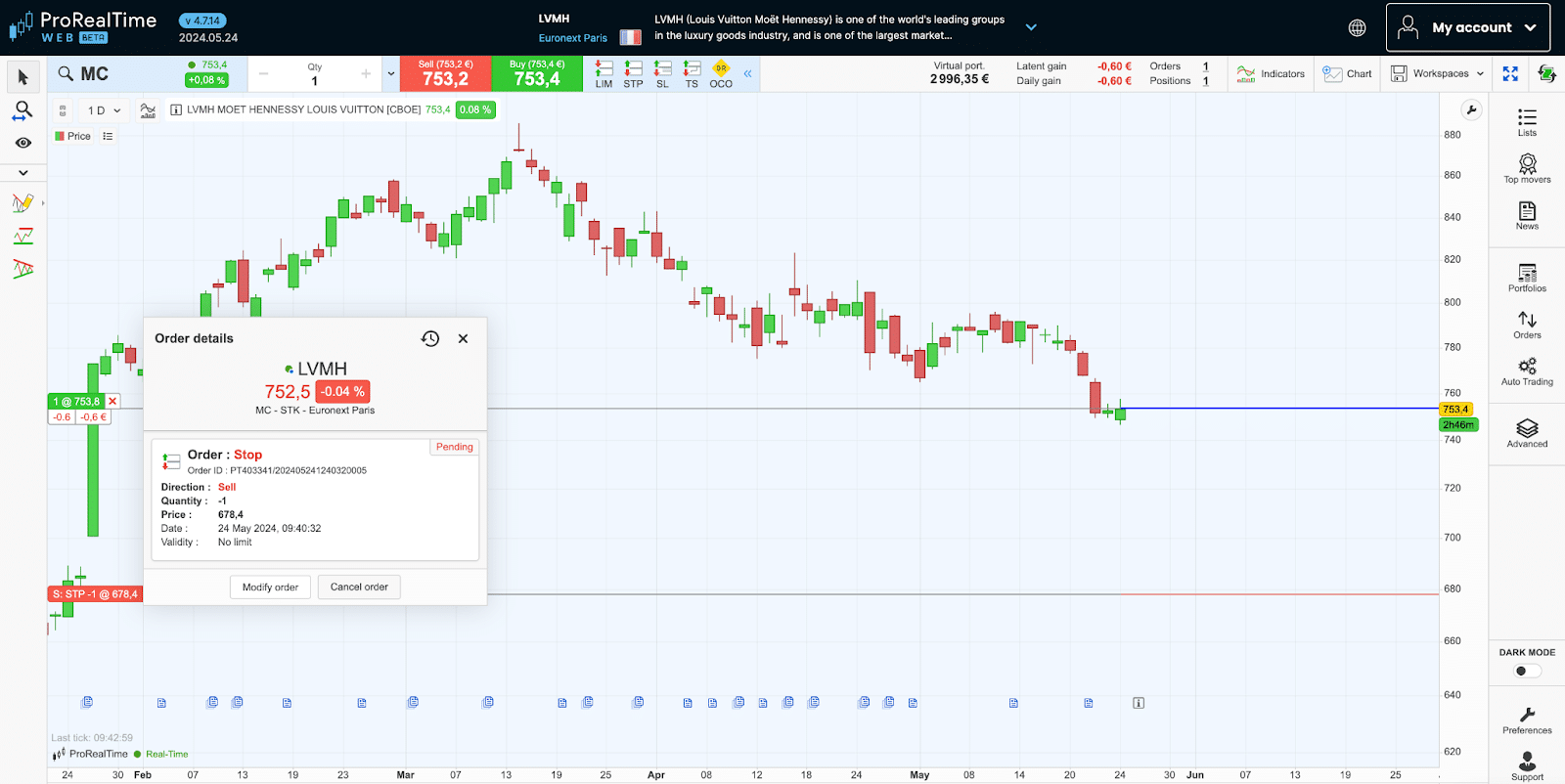The image size is (1565, 784).
Task: Open the Price panel list settings icon
Action: tap(108, 136)
